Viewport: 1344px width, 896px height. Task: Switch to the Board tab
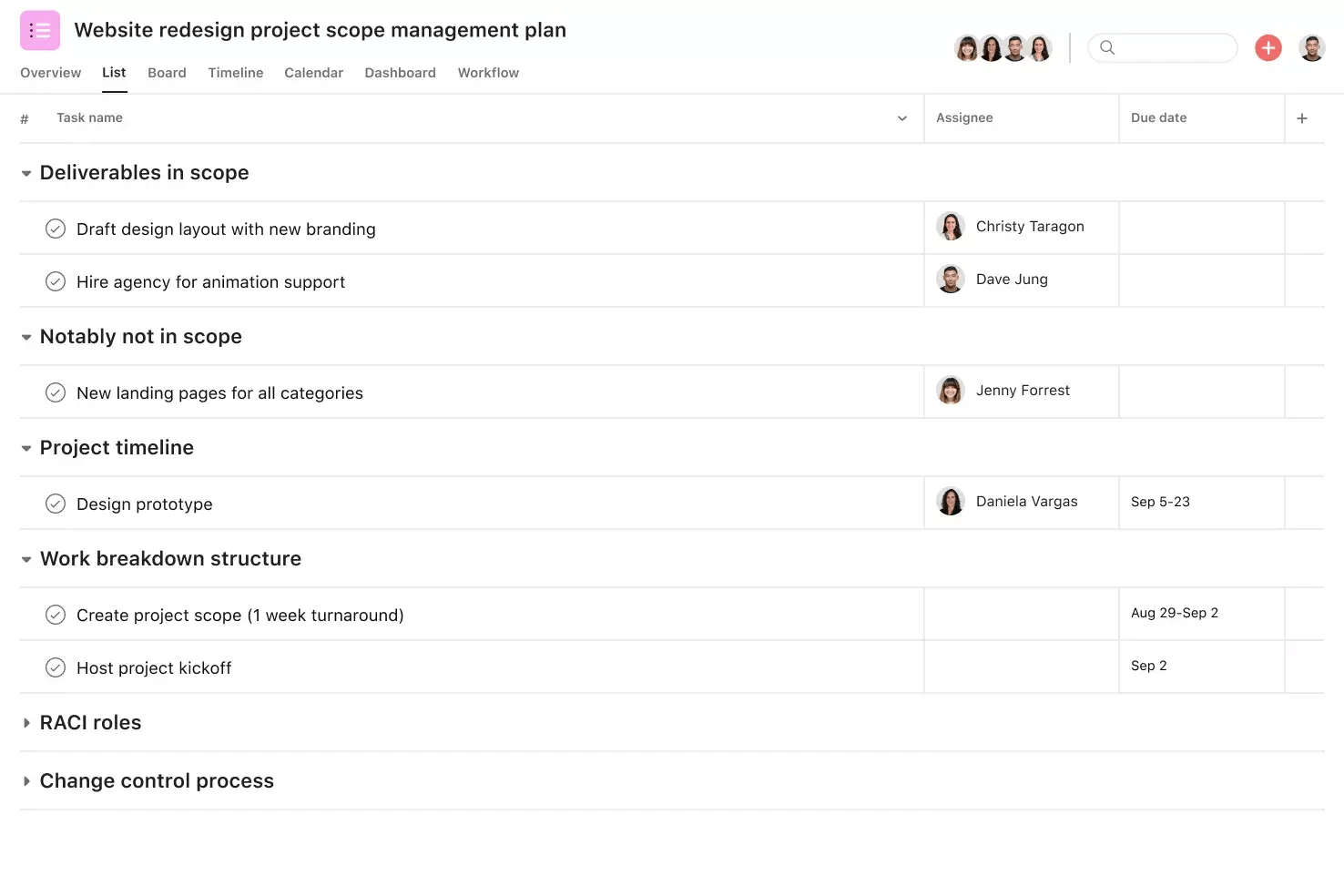point(167,73)
